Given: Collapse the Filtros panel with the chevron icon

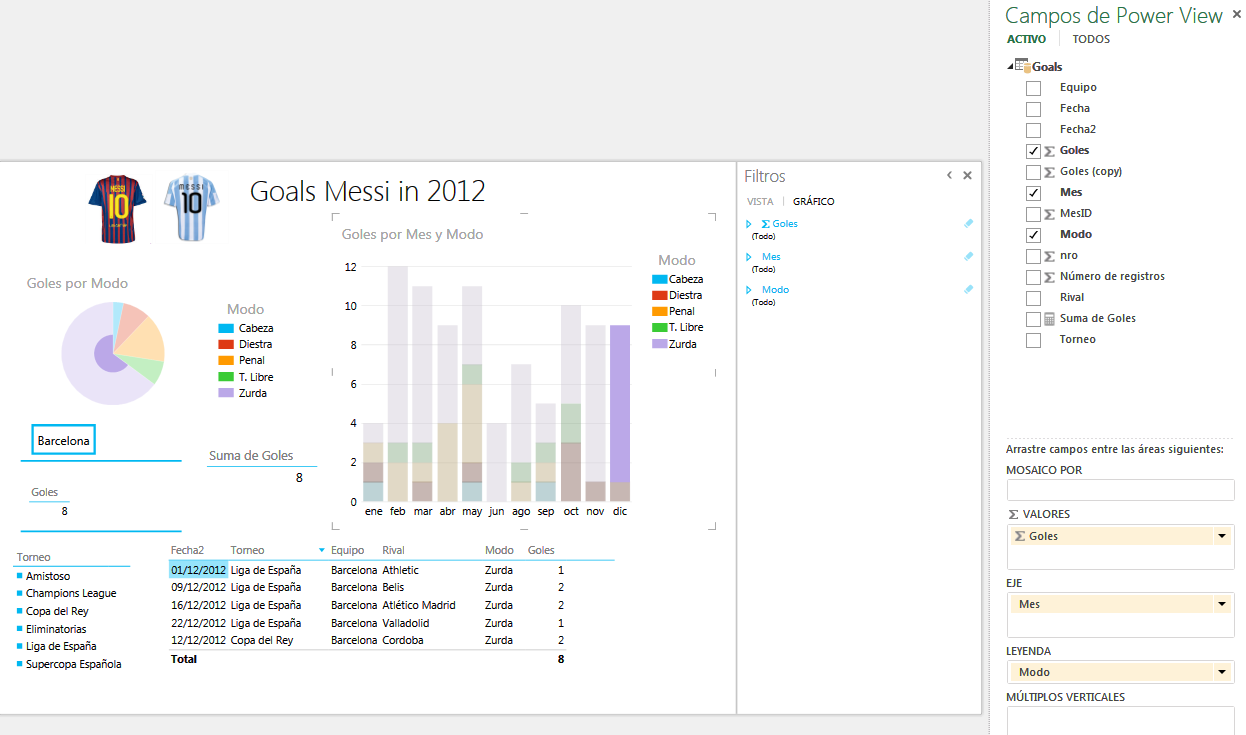Looking at the screenshot, I should coord(948,174).
